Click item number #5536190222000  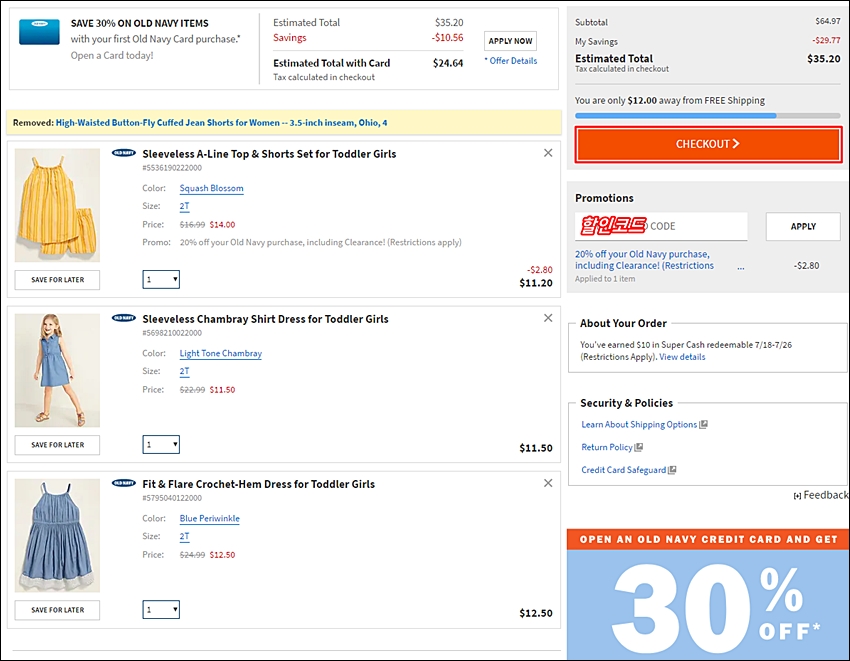coord(172,168)
